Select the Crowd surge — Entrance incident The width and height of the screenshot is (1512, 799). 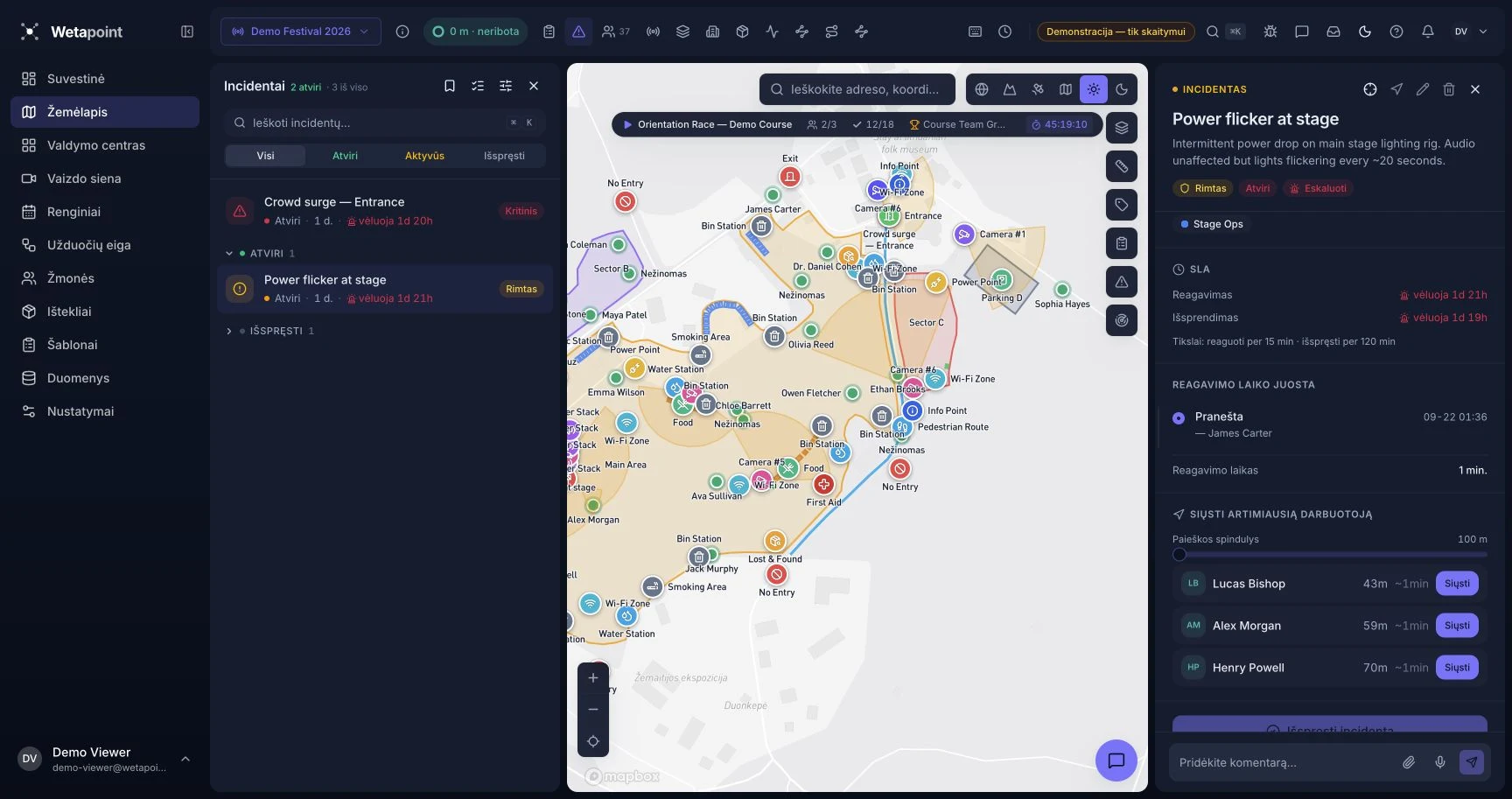pyautogui.click(x=385, y=211)
